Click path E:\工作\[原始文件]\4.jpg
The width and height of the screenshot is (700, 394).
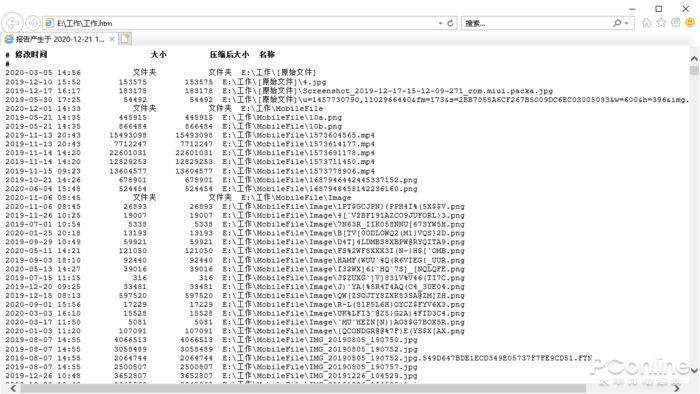274,82
